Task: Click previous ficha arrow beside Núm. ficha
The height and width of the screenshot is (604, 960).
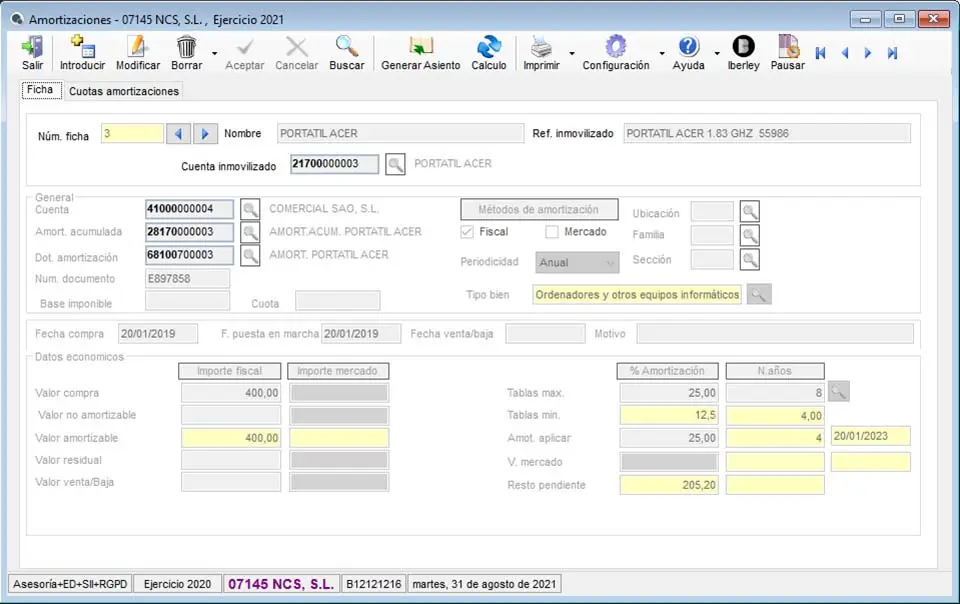Action: [x=178, y=133]
